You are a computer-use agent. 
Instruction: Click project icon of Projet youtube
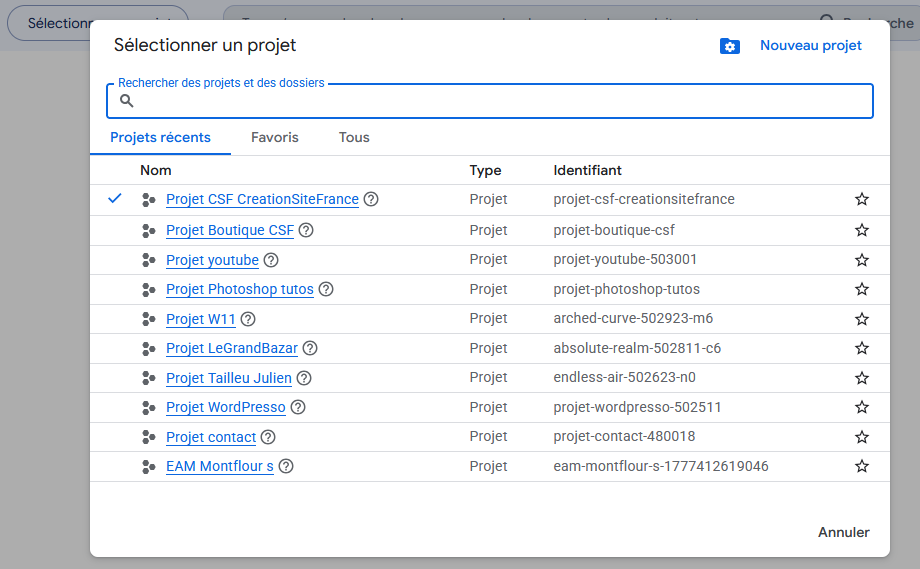(148, 260)
